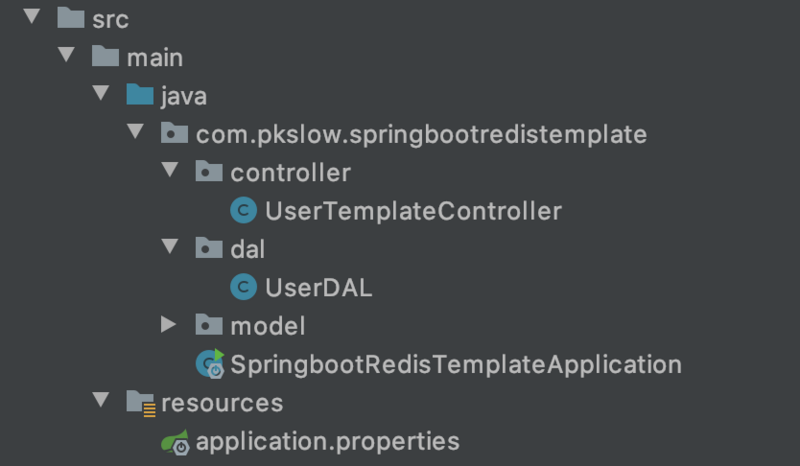Select the SpringbootRedisTemplateApplication class name
800x466 pixels.
click(455, 364)
